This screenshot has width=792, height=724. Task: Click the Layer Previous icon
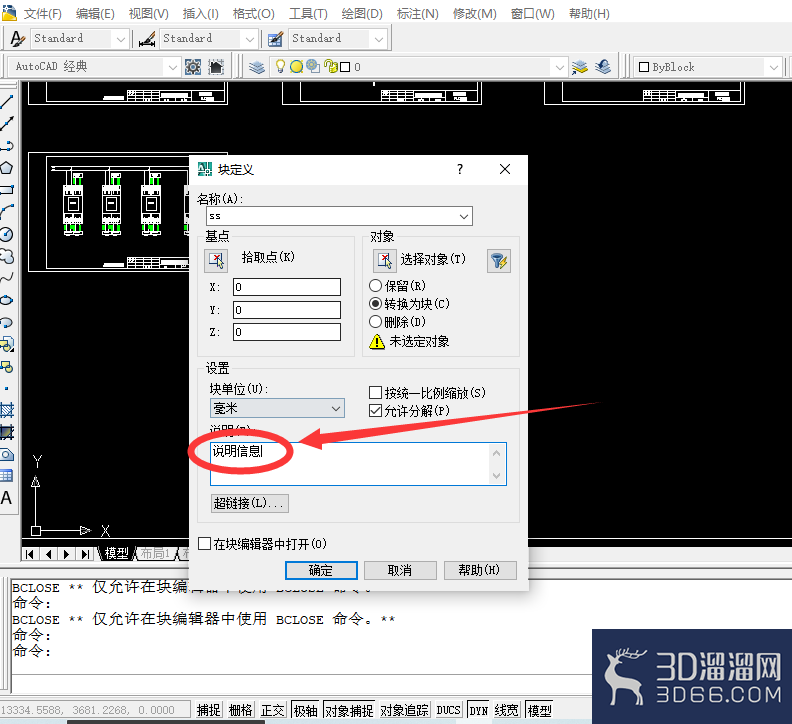[603, 67]
